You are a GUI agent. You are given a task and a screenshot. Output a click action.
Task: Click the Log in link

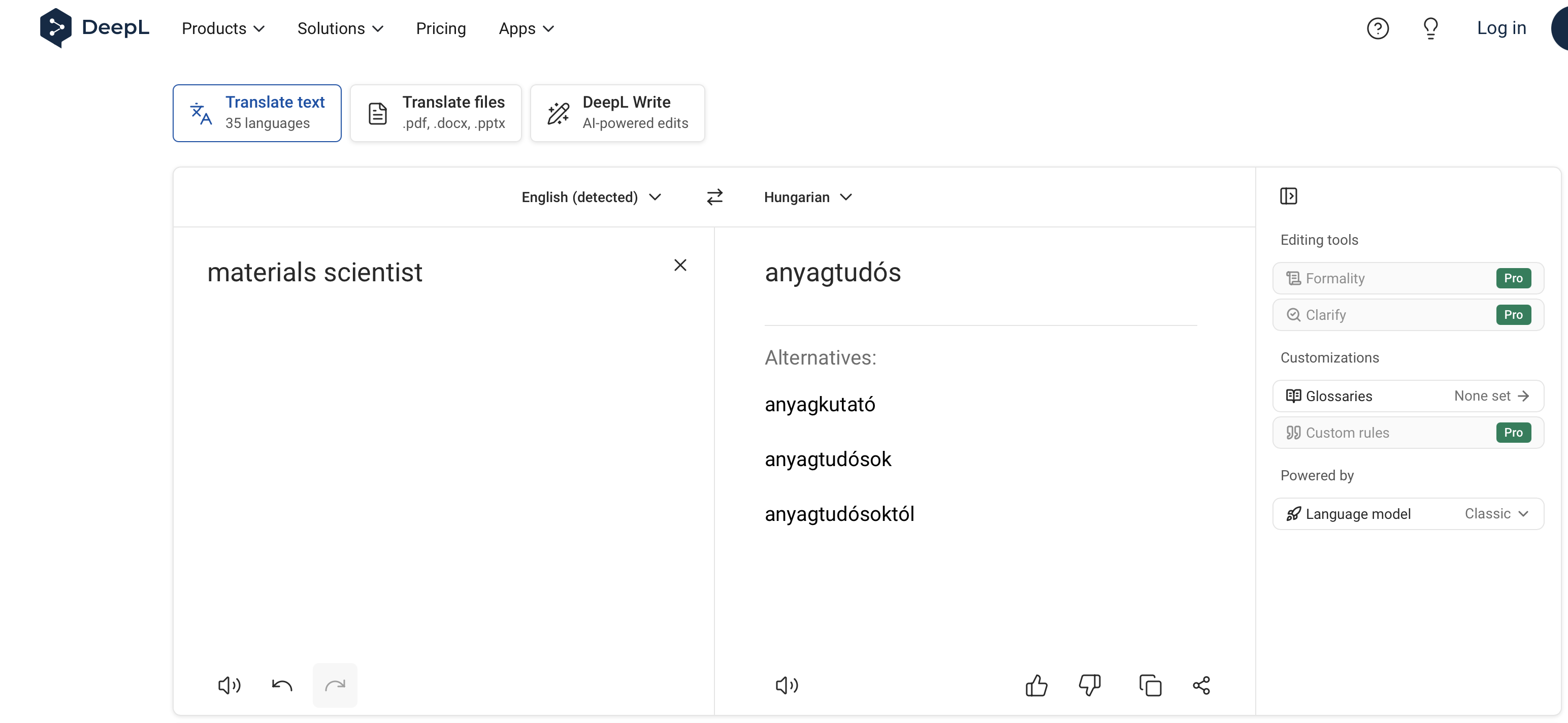coord(1501,28)
